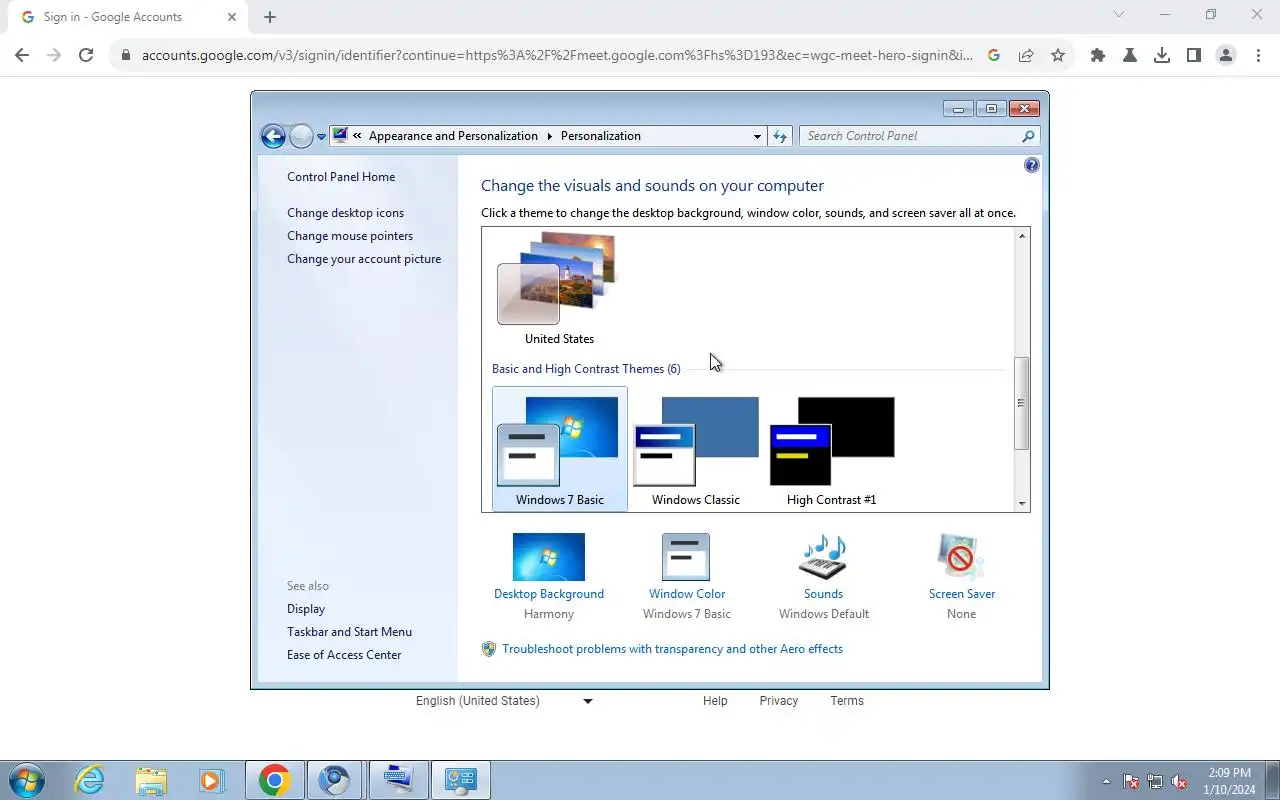Click Chrome back navigation arrow
The width and height of the screenshot is (1280, 800).
click(x=22, y=55)
